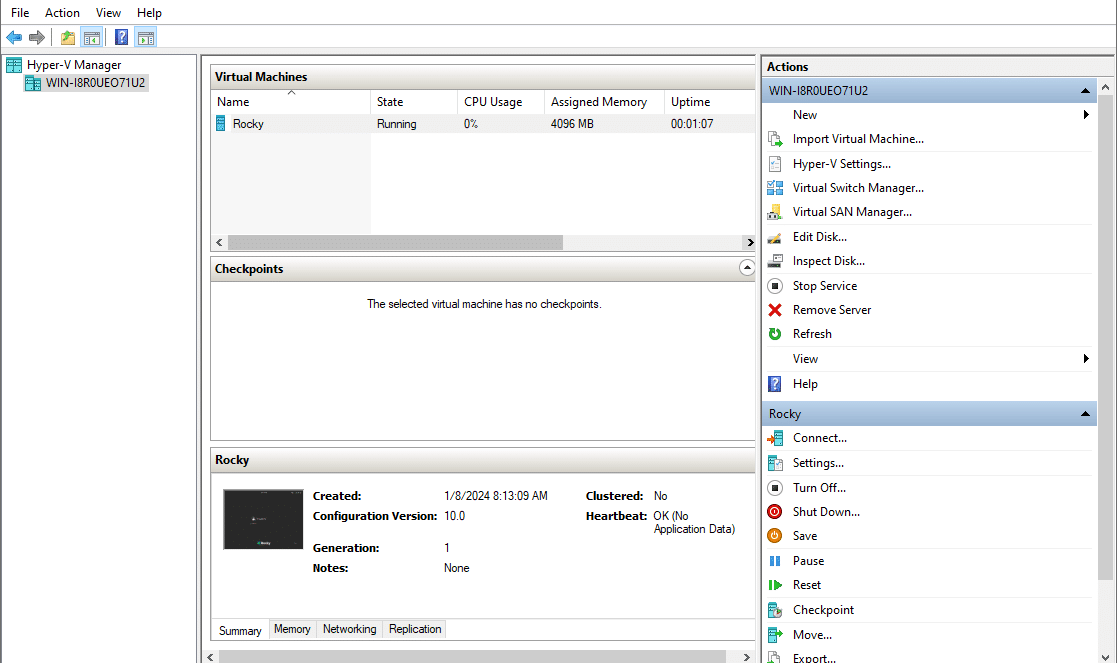This screenshot has height=663, width=1117.
Task: Collapse the WIN-I8R0UEO71U2 actions section
Action: [1085, 91]
